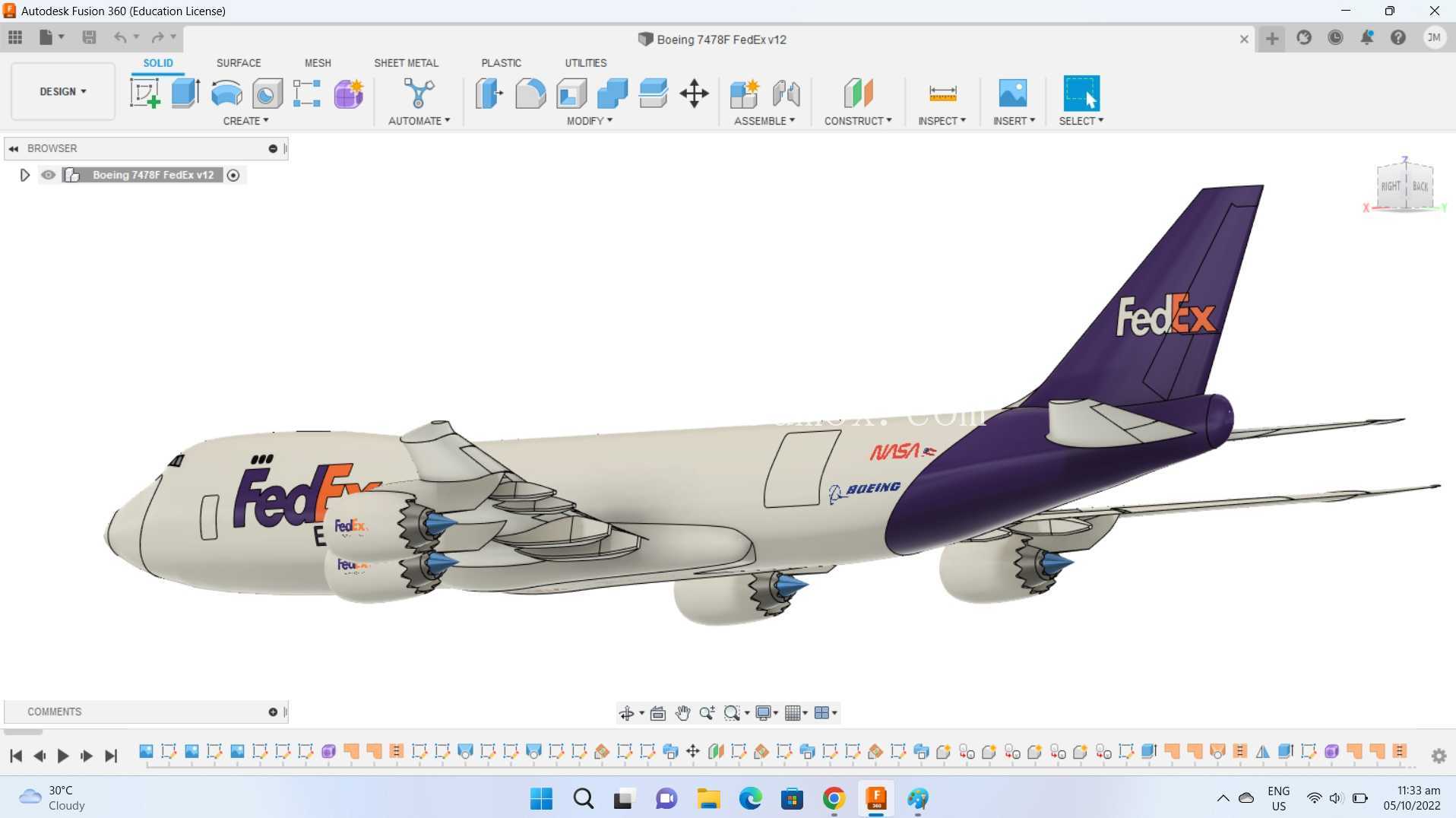
Task: Open the notifications bell icon
Action: (x=1366, y=37)
